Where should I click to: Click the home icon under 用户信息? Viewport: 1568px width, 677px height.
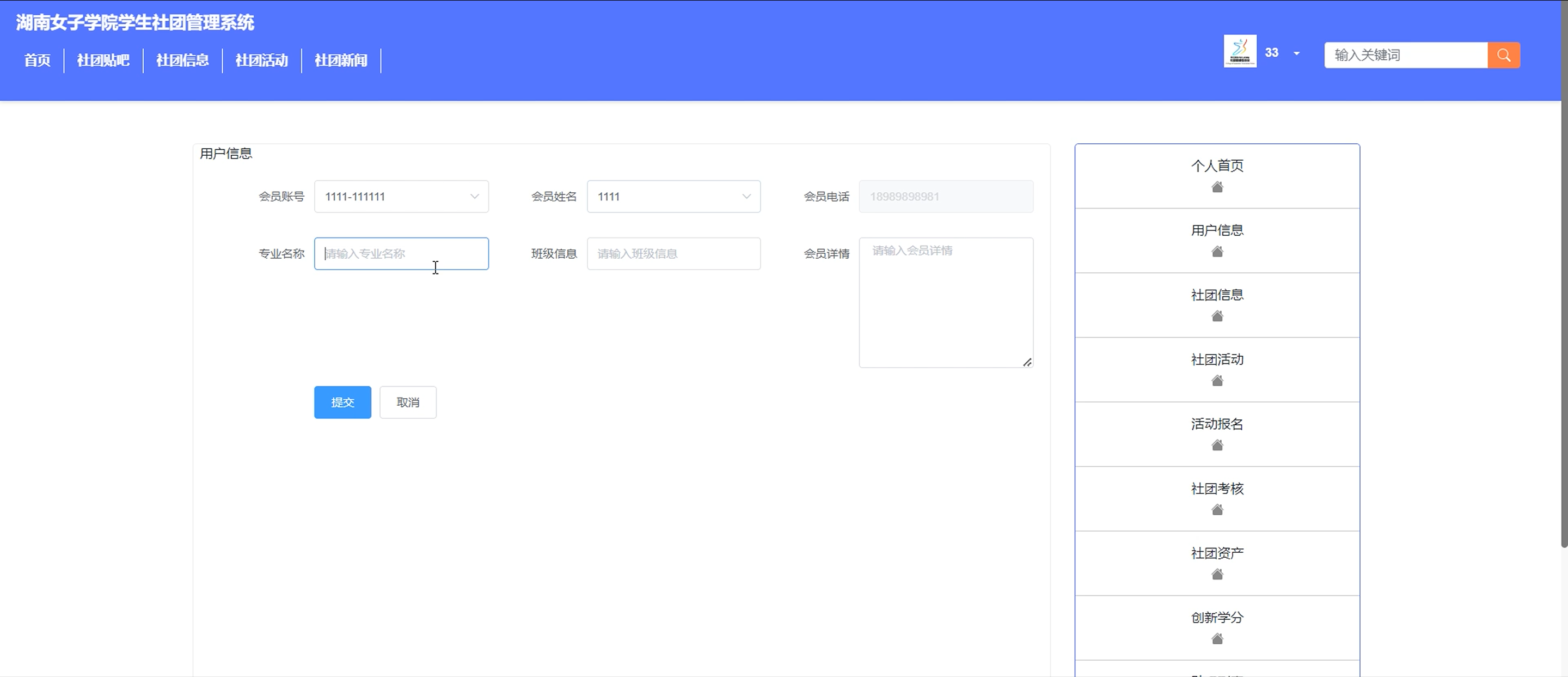(x=1217, y=252)
